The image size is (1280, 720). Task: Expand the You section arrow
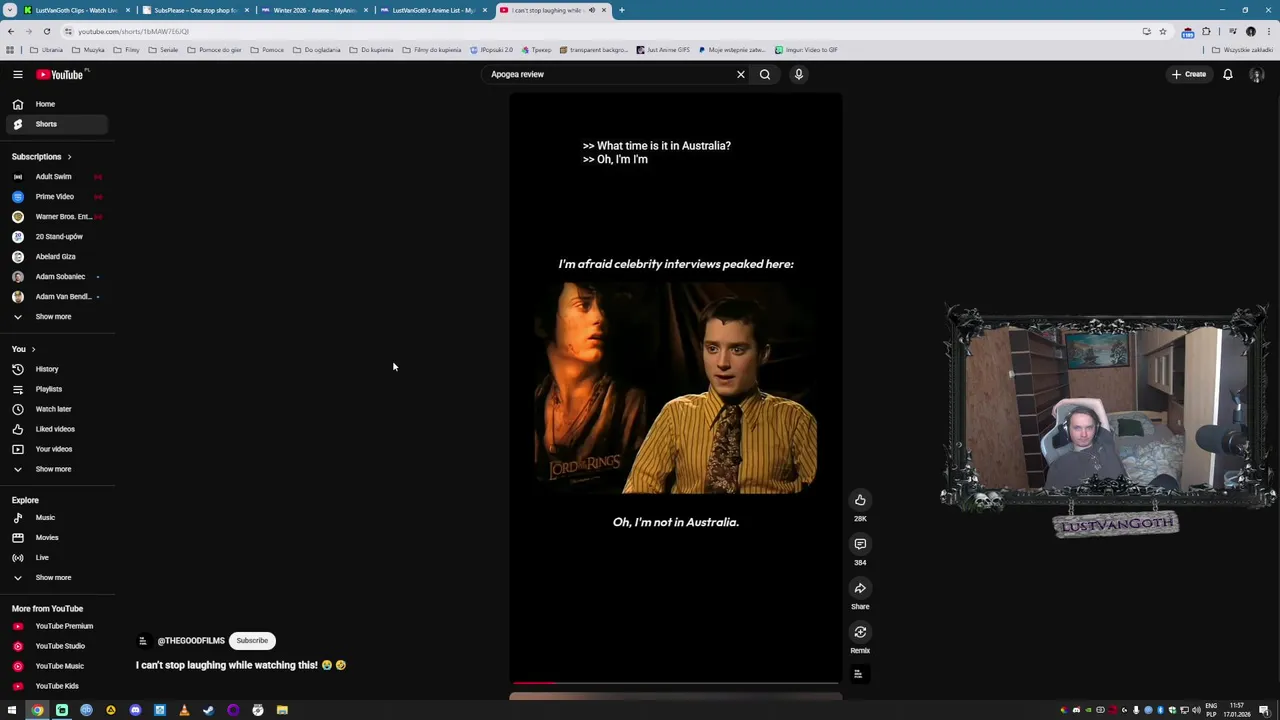[x=33, y=349]
